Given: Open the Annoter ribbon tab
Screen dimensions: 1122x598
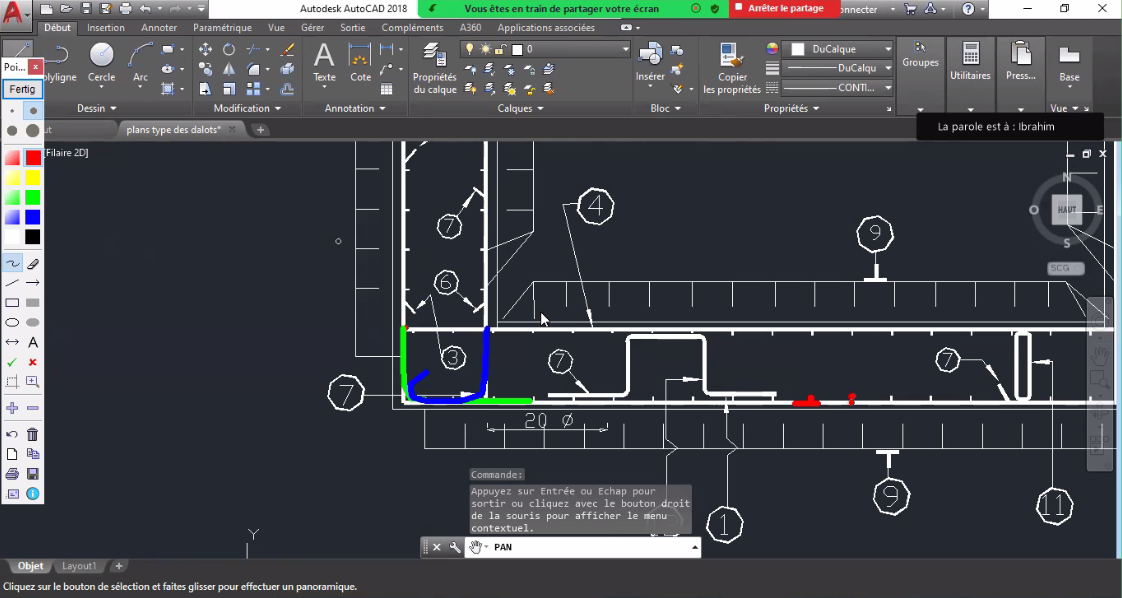Looking at the screenshot, I should pos(159,27).
